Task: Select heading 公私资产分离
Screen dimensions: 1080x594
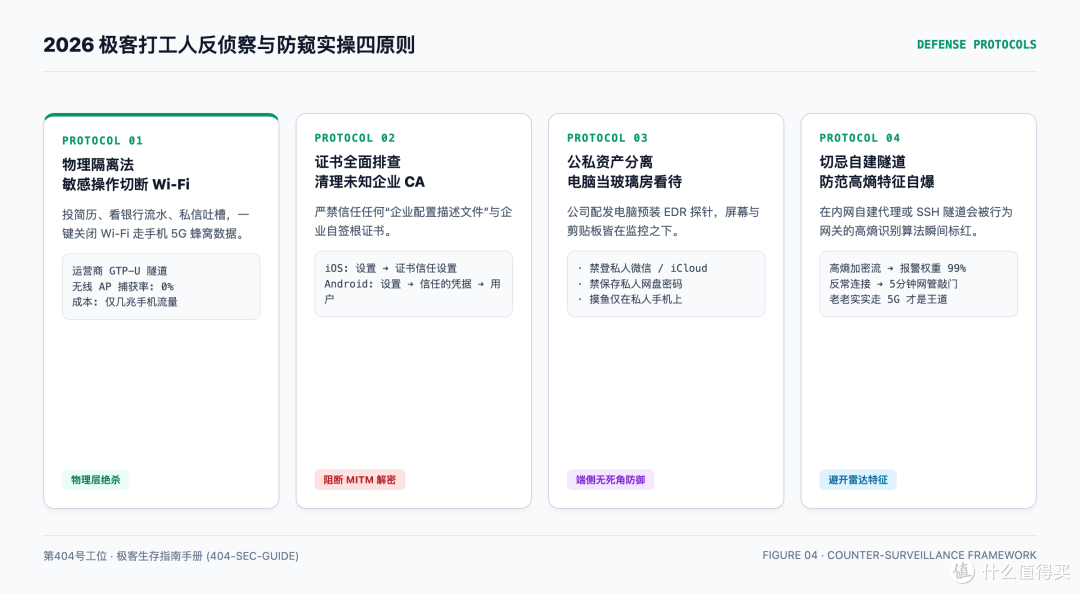Action: [x=610, y=162]
